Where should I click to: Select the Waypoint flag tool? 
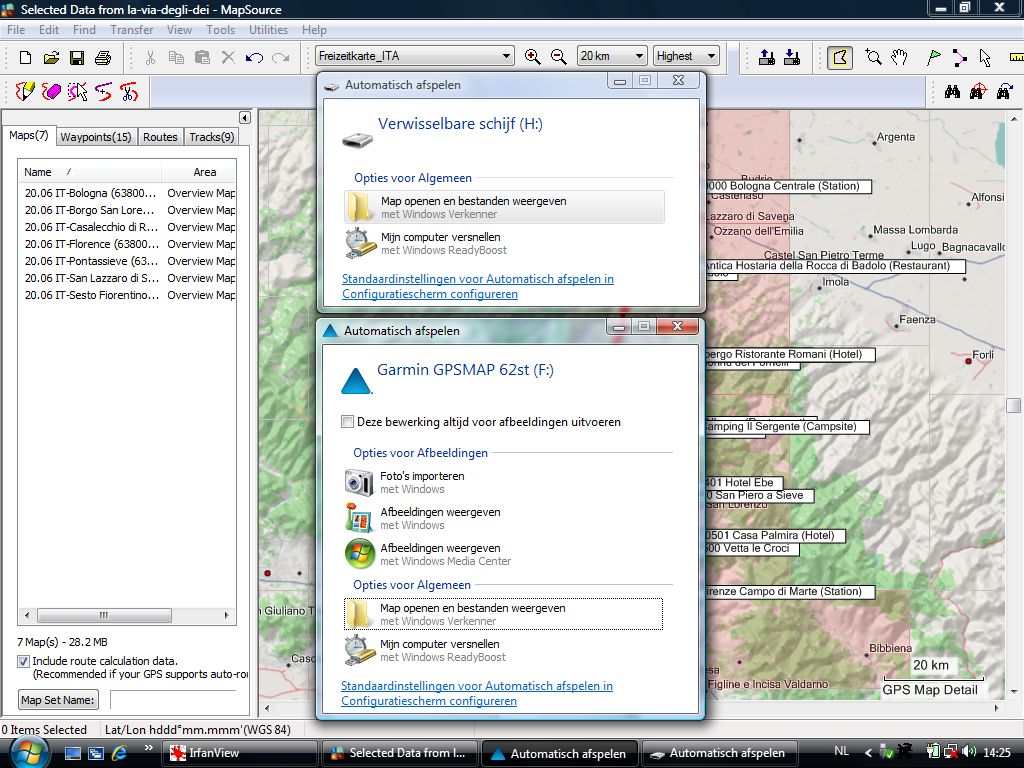[x=934, y=57]
